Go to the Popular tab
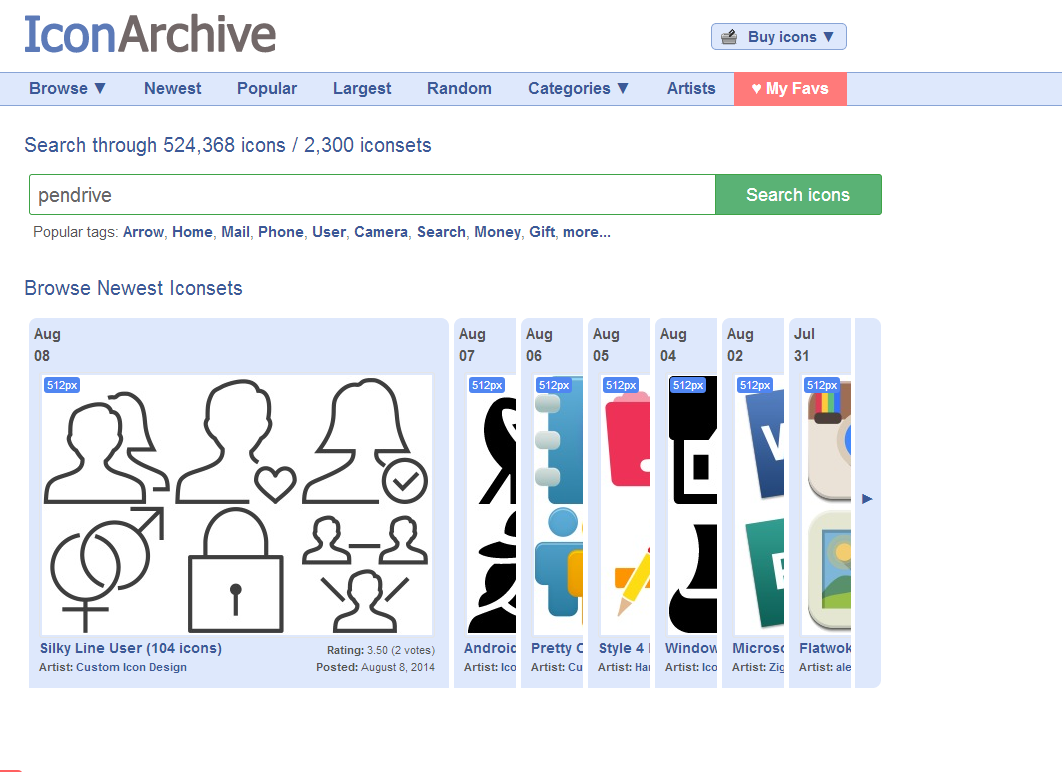Viewport: 1062px width, 772px height. click(x=267, y=88)
